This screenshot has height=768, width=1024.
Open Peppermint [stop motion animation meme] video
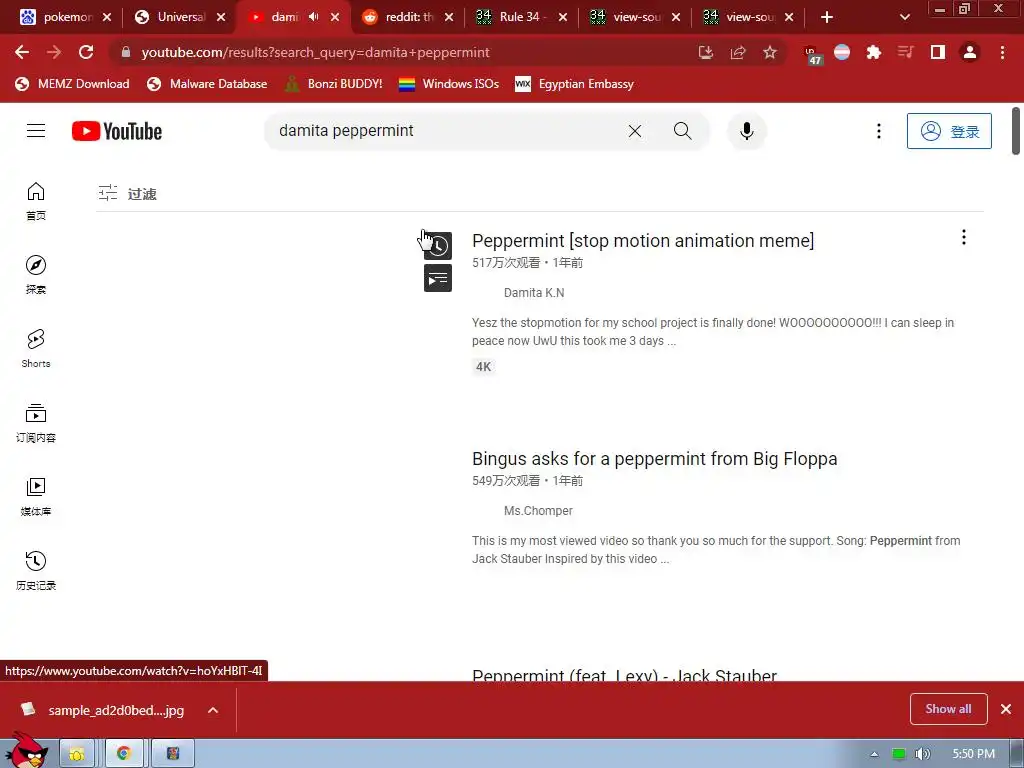coord(643,241)
